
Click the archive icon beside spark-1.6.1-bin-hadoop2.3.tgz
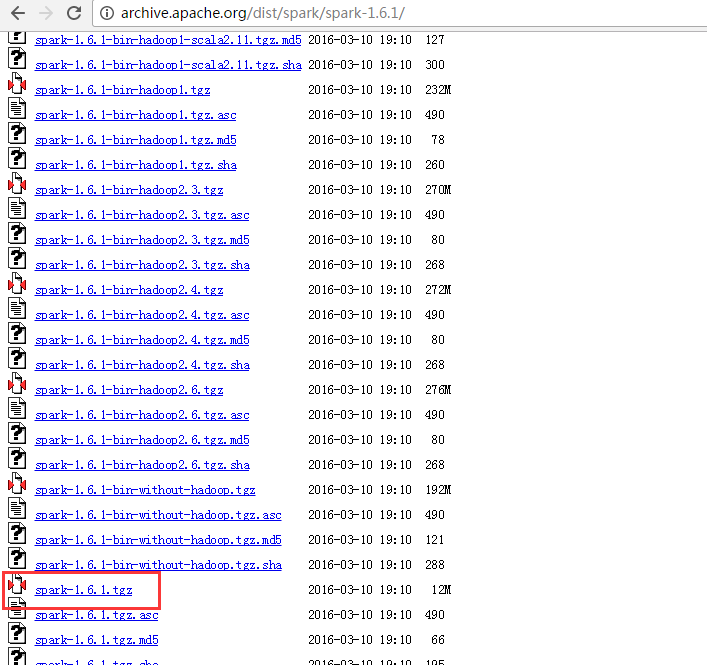point(17,184)
